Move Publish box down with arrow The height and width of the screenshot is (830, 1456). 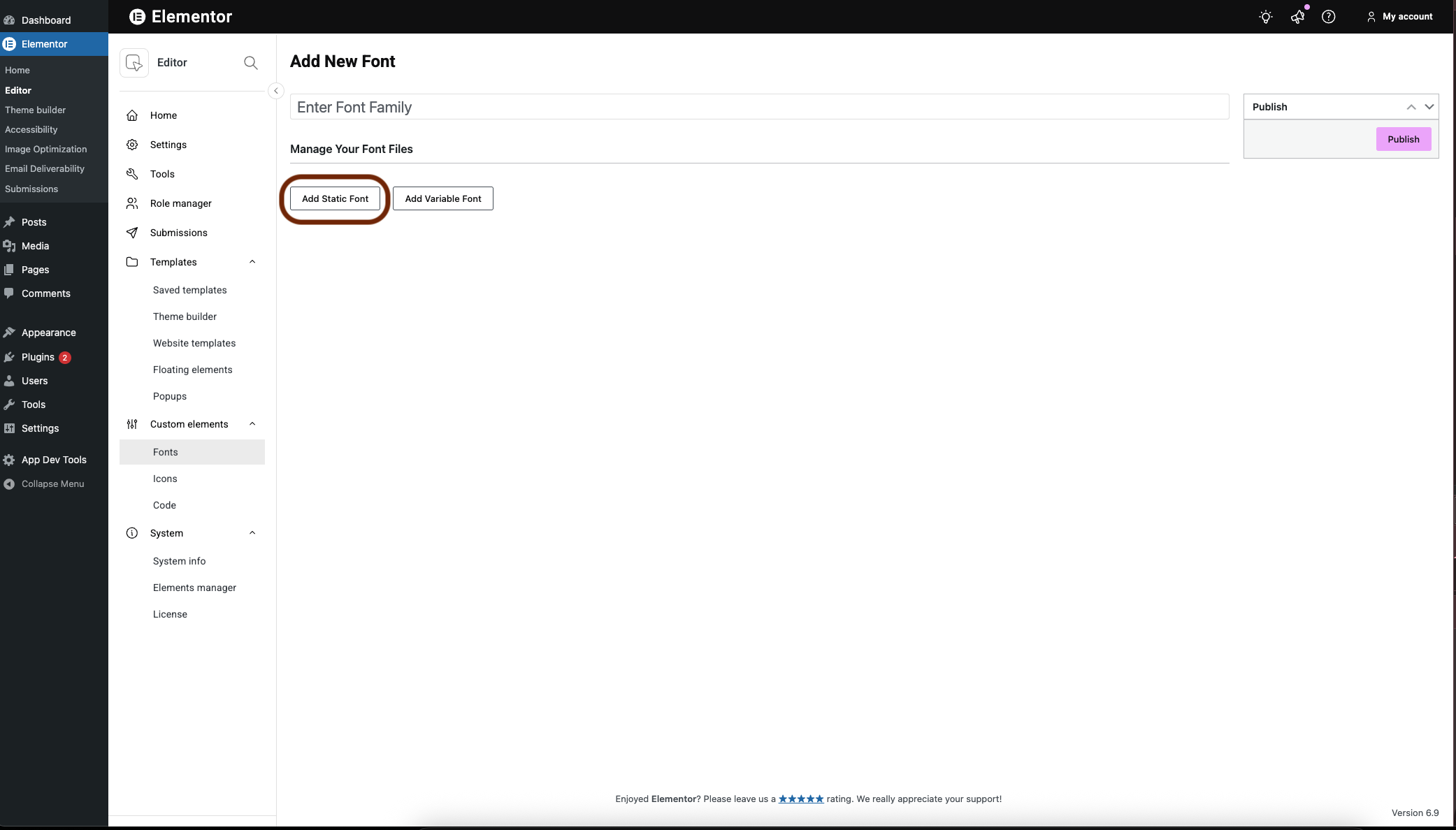[1429, 107]
